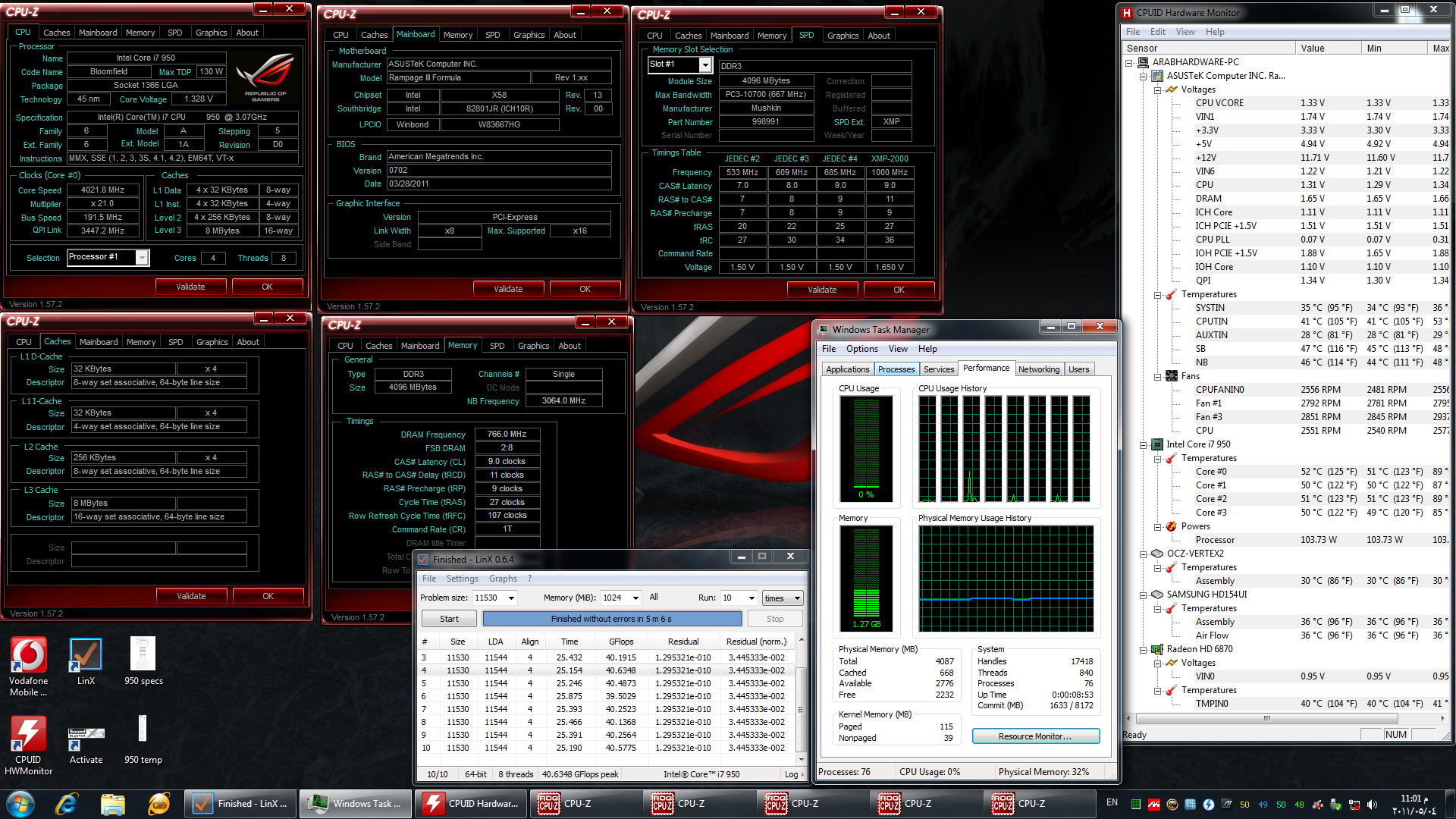Switch to the CPUID Hardware Monitor taskbar button
Screen dimensions: 1456x819
tap(471, 804)
